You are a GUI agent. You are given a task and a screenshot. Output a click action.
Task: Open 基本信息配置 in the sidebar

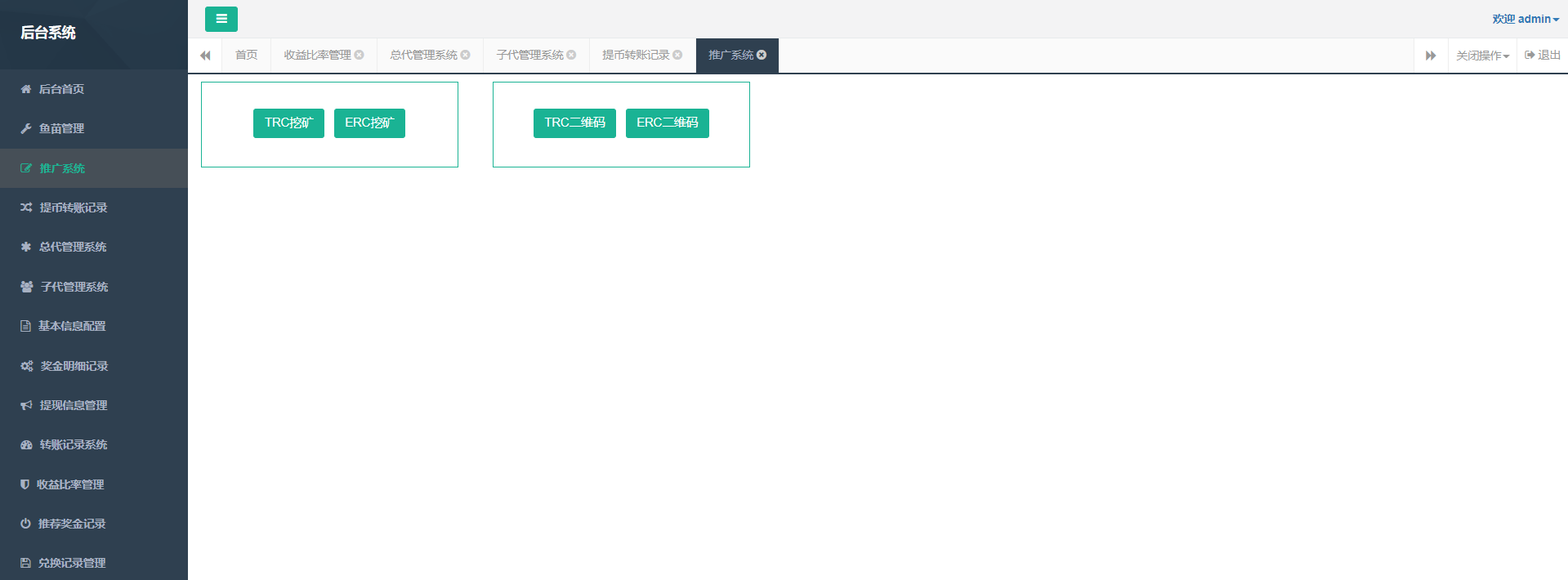[x=94, y=326]
